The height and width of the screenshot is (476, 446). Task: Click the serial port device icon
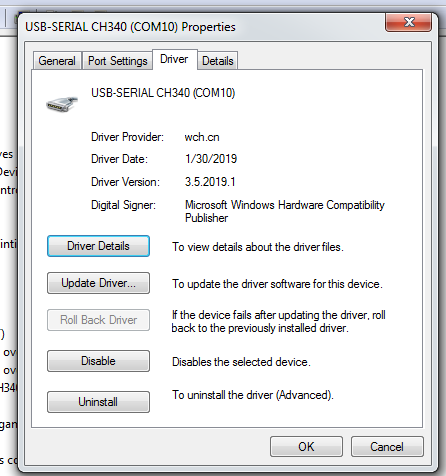pos(62,104)
